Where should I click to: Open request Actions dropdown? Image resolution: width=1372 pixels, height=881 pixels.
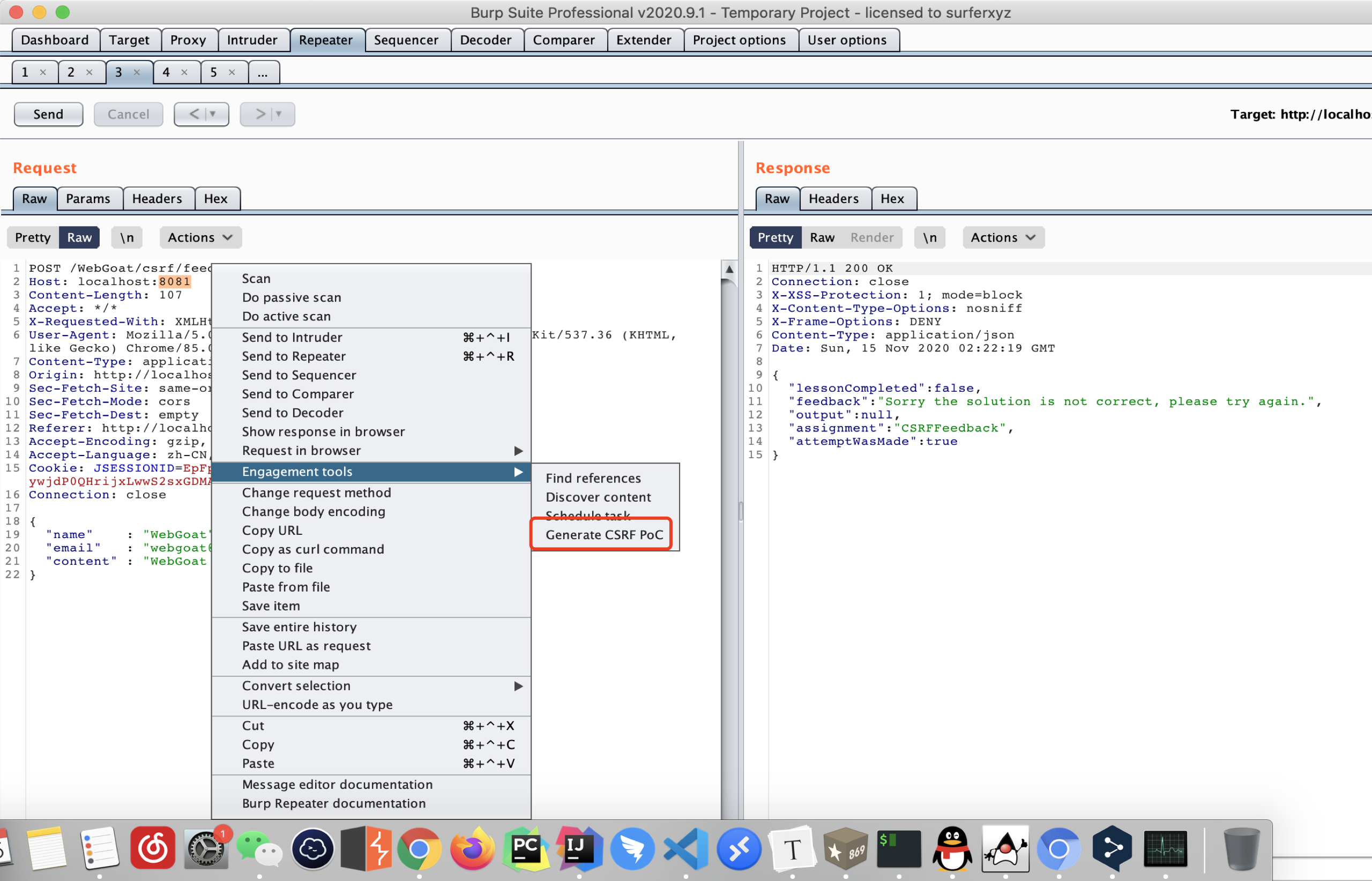pyautogui.click(x=200, y=237)
